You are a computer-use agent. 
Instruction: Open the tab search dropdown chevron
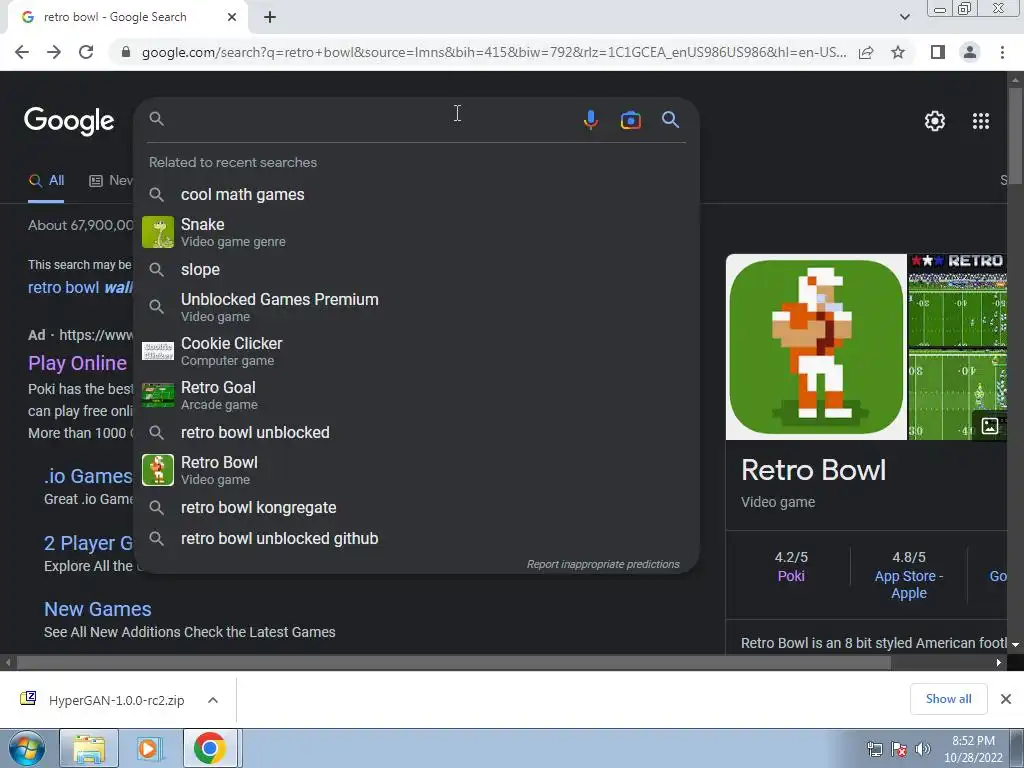[904, 17]
